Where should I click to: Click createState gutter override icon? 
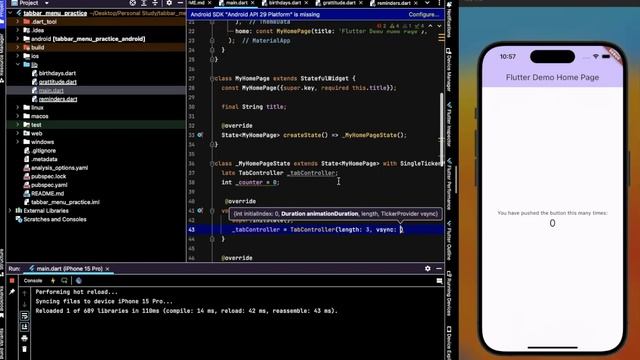tap(200, 135)
